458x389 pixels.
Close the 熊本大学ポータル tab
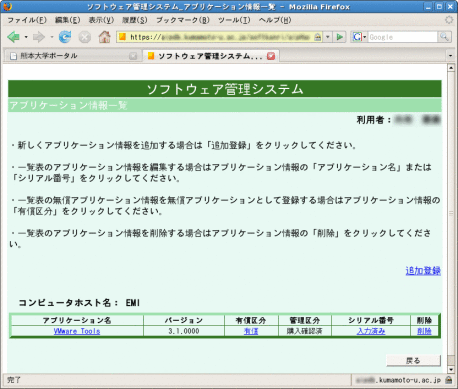click(133, 56)
